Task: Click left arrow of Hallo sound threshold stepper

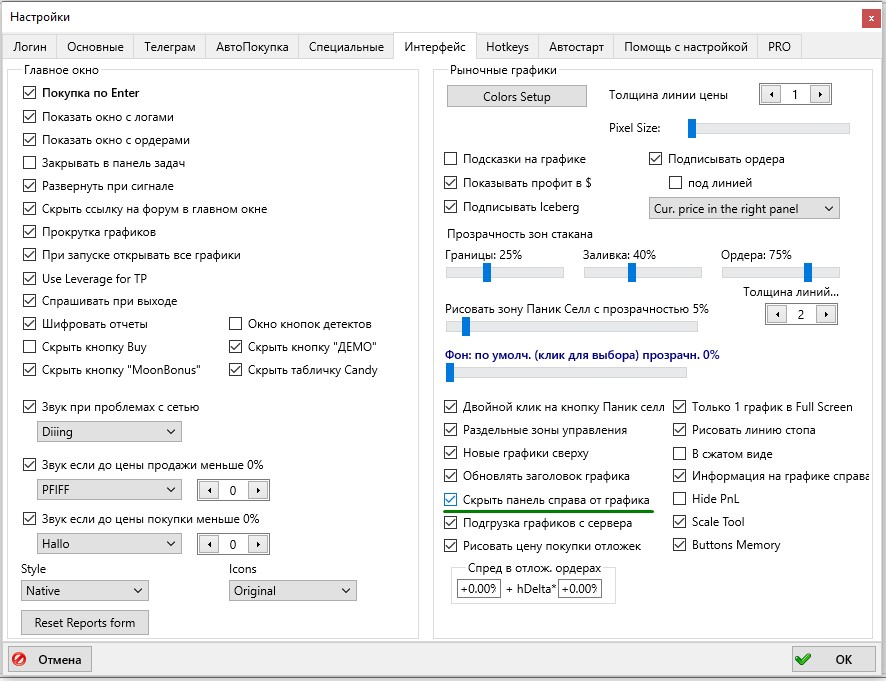Action: point(209,544)
